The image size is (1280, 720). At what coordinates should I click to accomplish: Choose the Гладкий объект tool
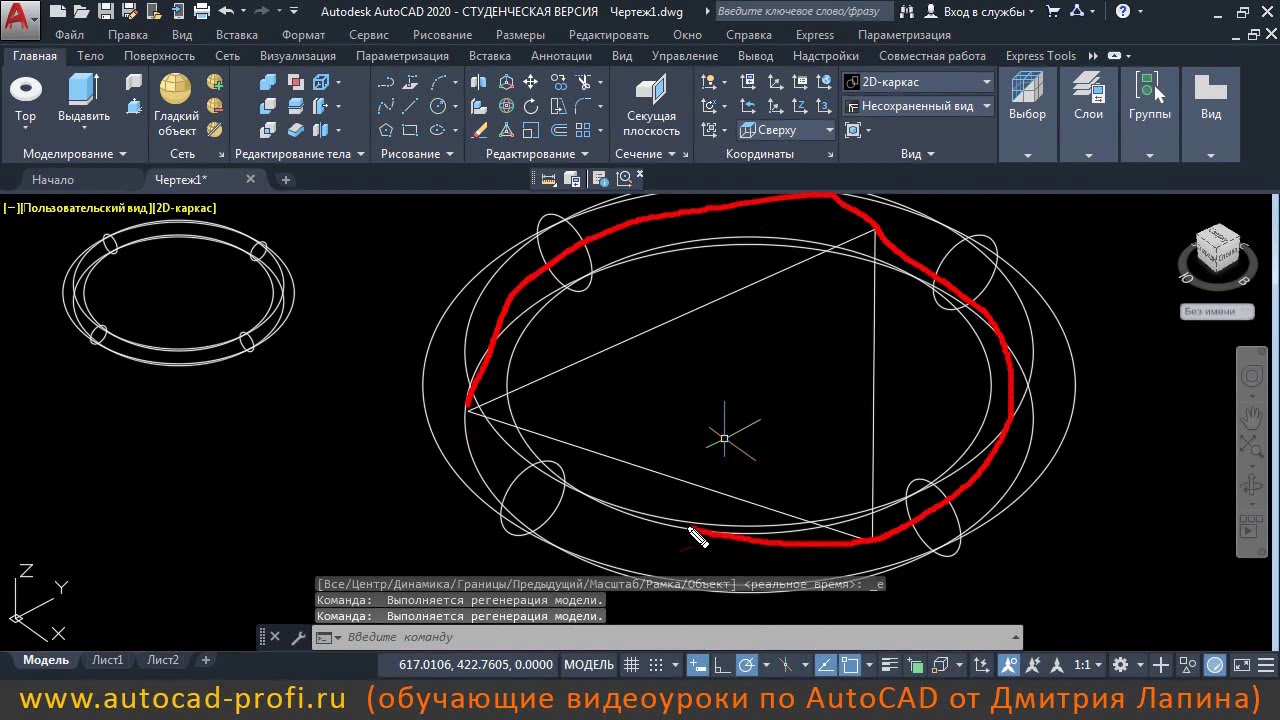pos(177,105)
